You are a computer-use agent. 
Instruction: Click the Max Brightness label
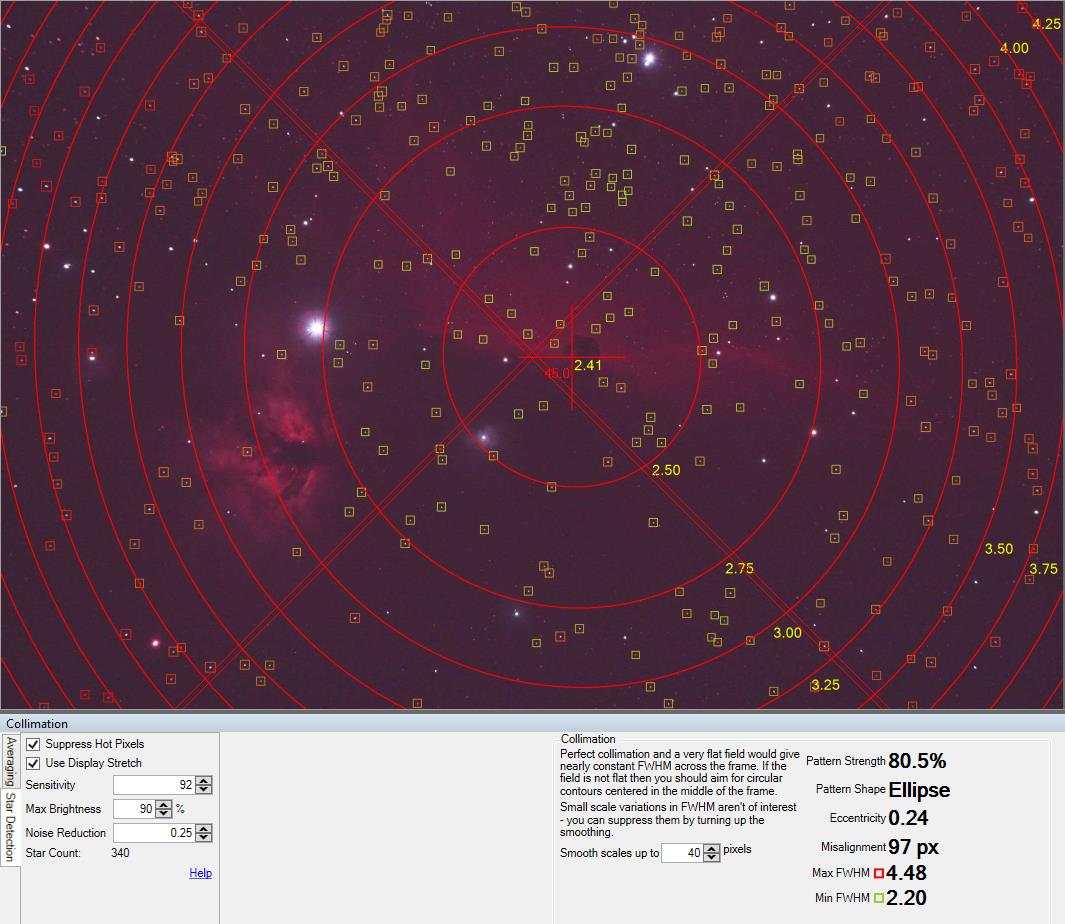point(63,808)
